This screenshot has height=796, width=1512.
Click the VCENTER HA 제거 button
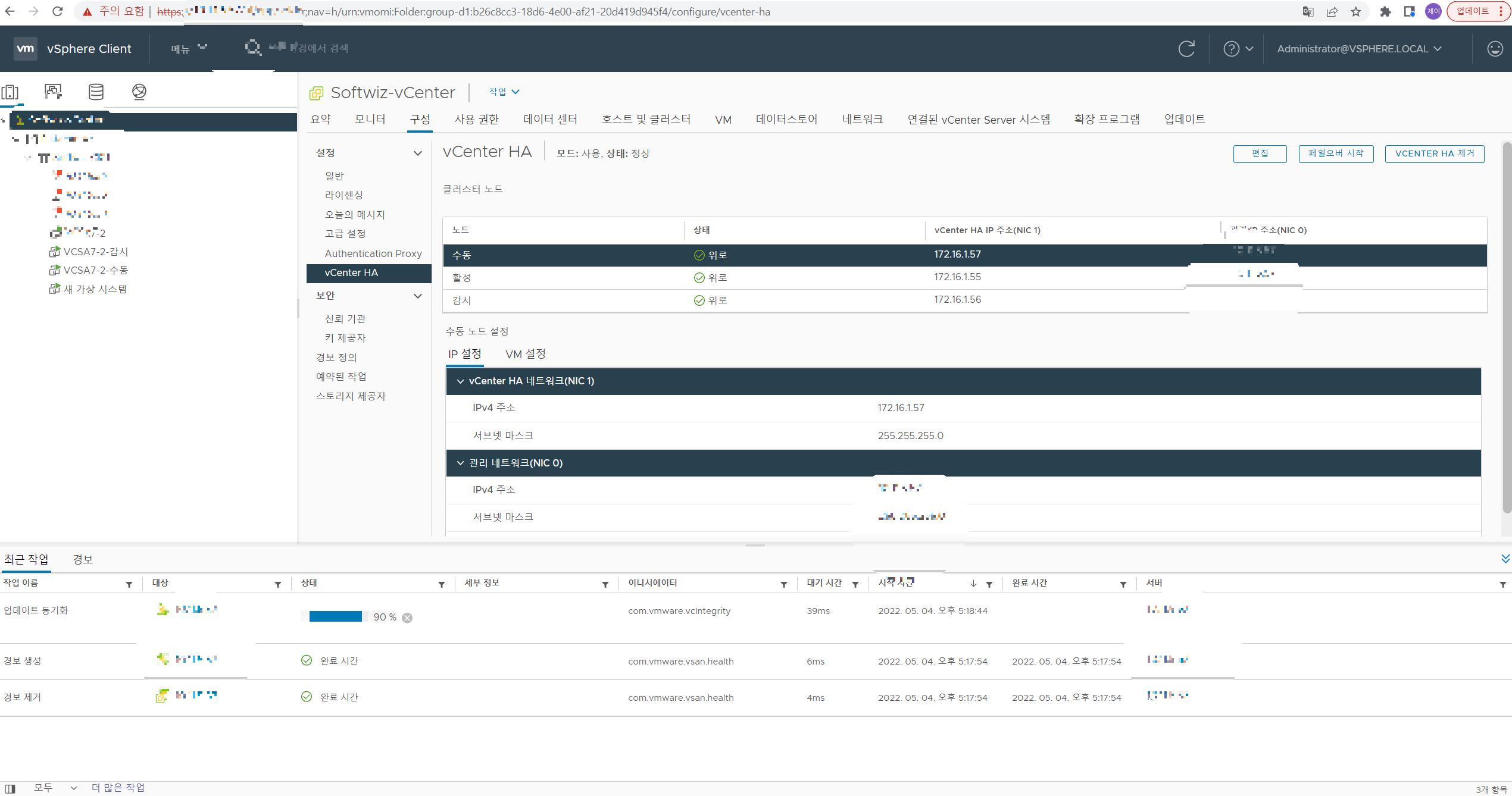(x=1435, y=153)
